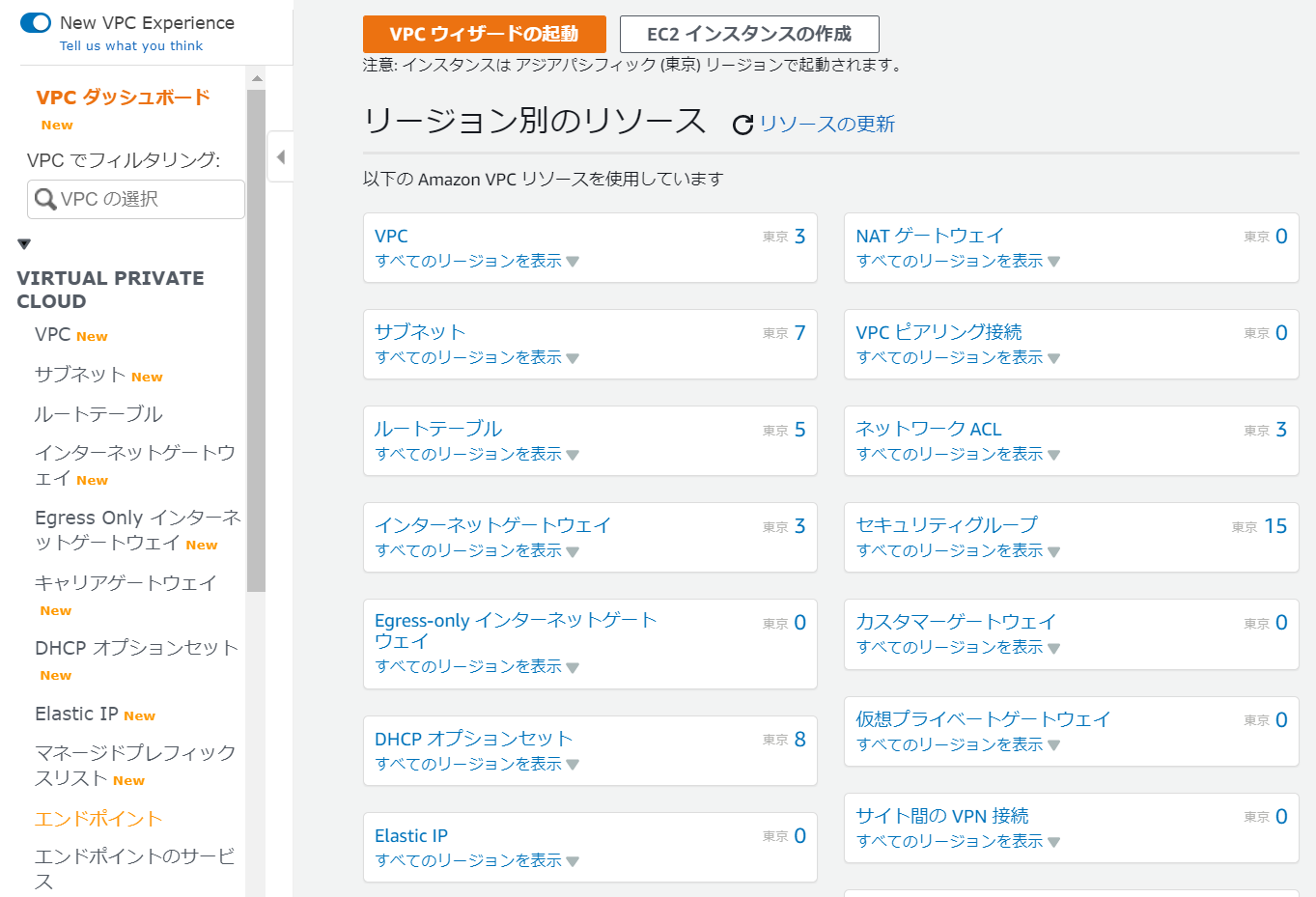The height and width of the screenshot is (897, 1316).
Task: Expand all regions dropdown under ルートテーブル card
Action: coord(477,454)
